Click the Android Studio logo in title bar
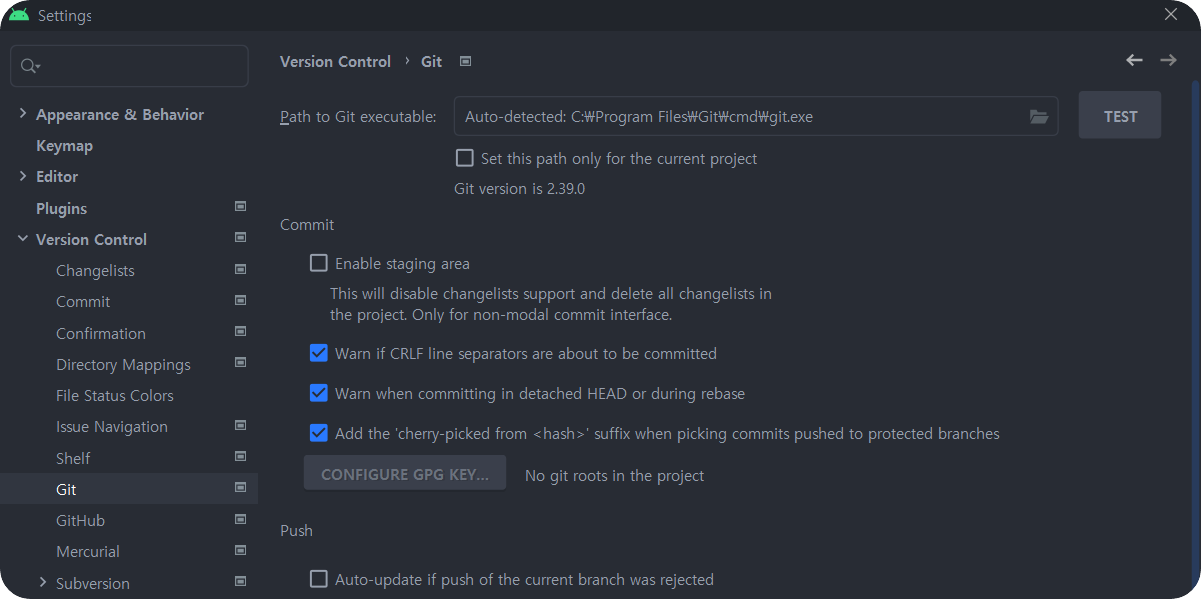The height and width of the screenshot is (599, 1201). click(x=19, y=15)
